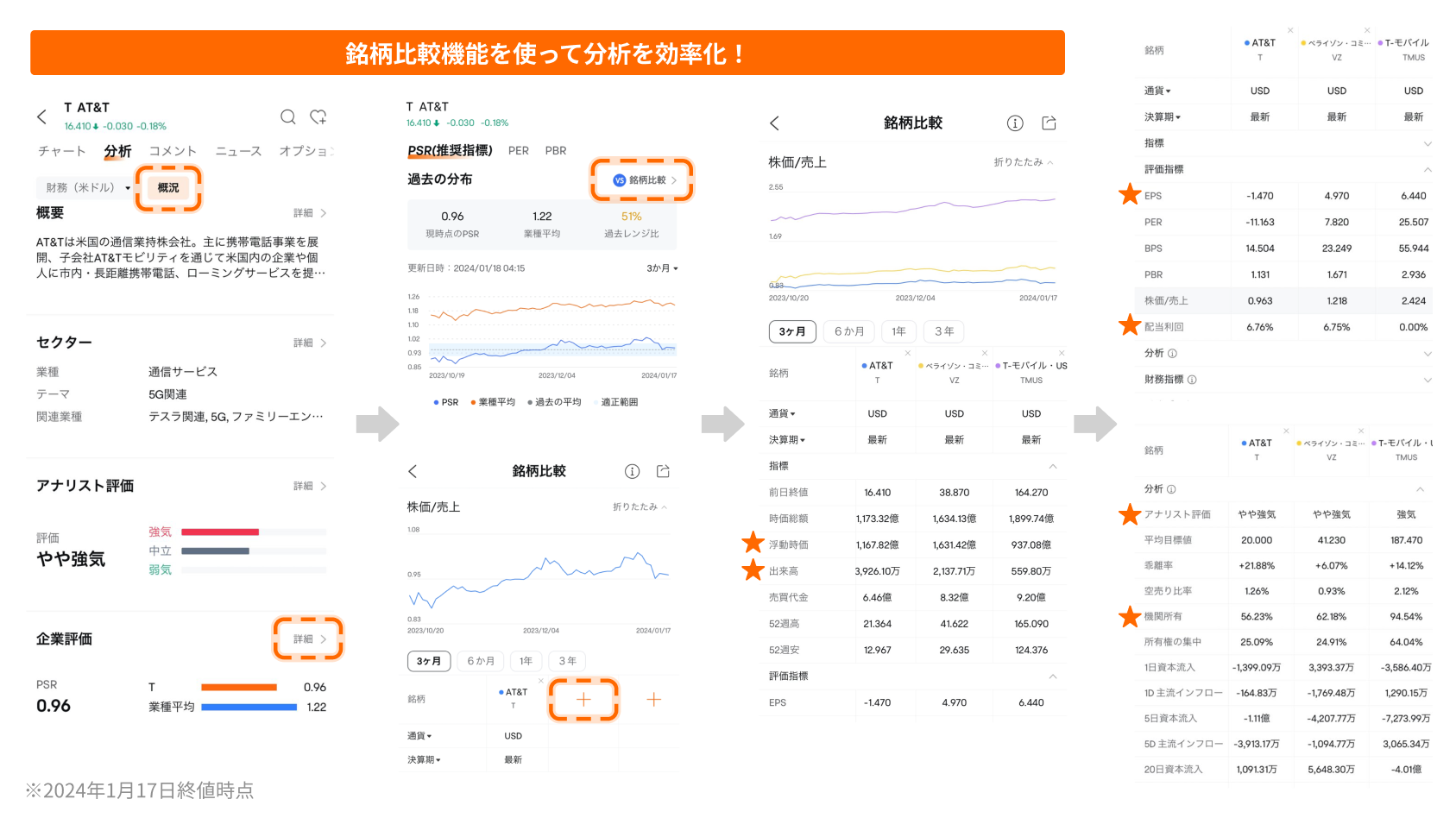Open 通貨 dropdown on the single-stock comparison
This screenshot has width=1456, height=818.
(420, 736)
